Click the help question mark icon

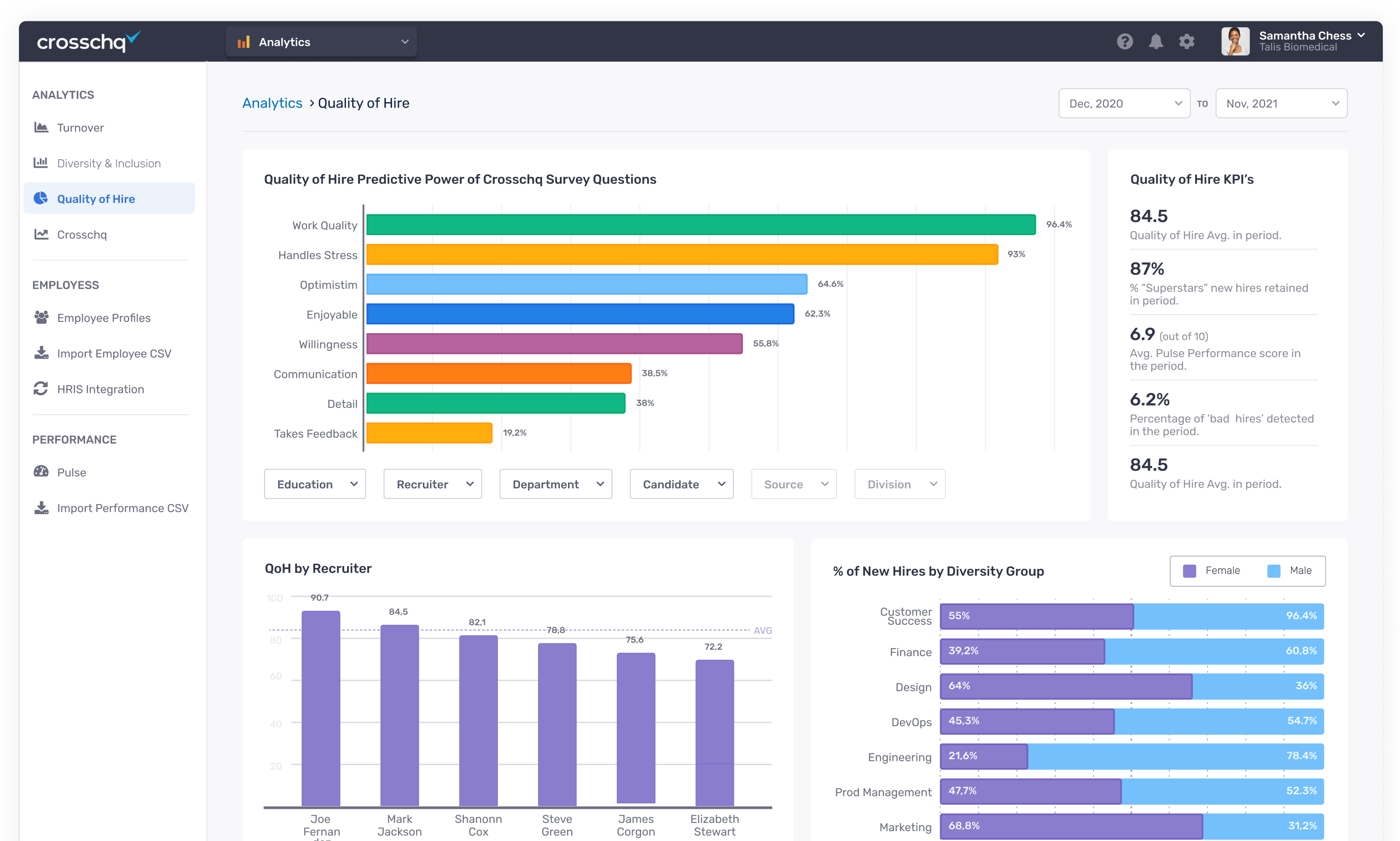click(x=1125, y=41)
